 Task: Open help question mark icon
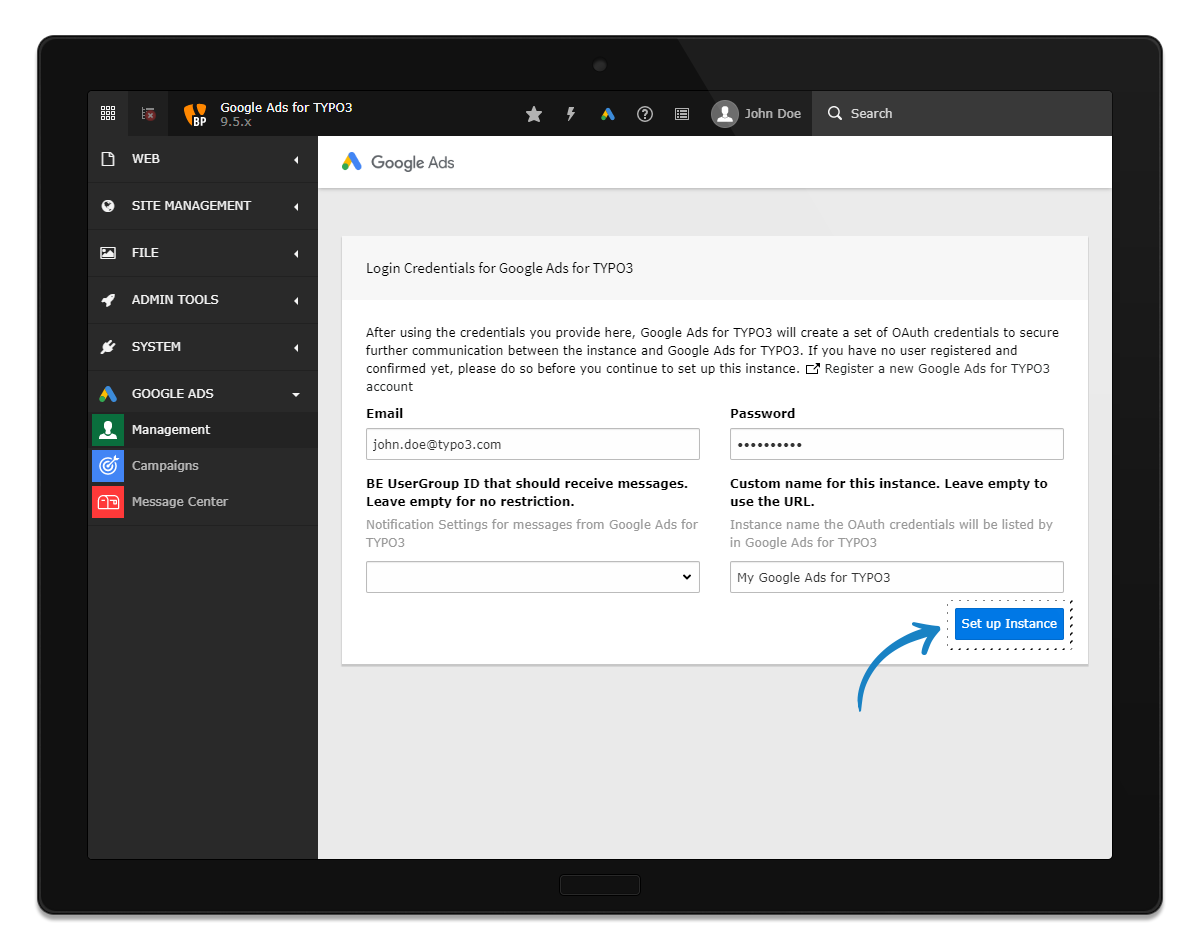(645, 114)
